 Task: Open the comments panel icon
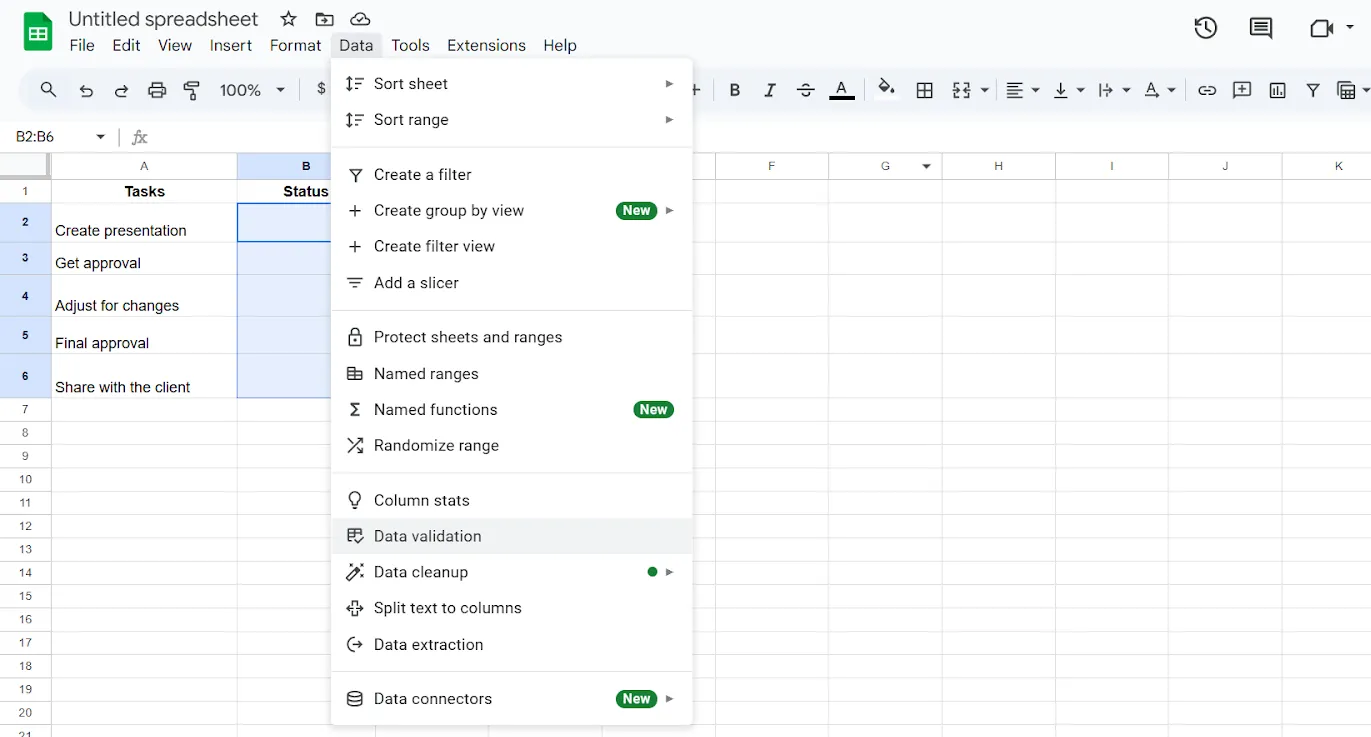(x=1261, y=28)
